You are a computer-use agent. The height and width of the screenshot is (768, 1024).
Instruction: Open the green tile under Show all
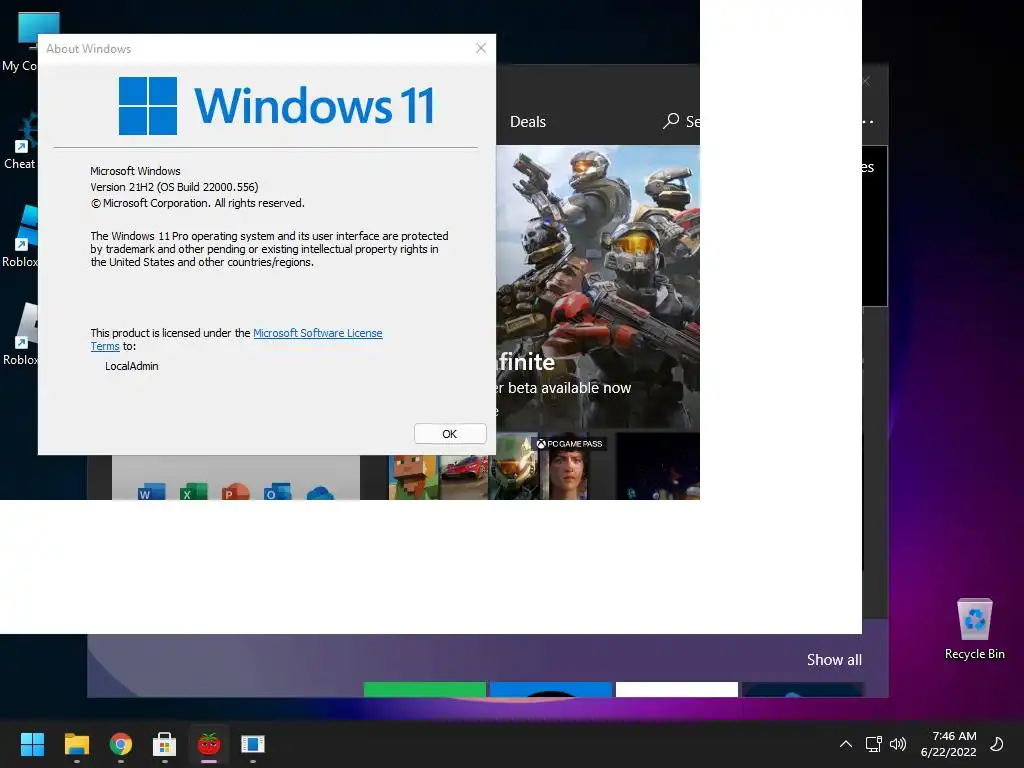424,689
